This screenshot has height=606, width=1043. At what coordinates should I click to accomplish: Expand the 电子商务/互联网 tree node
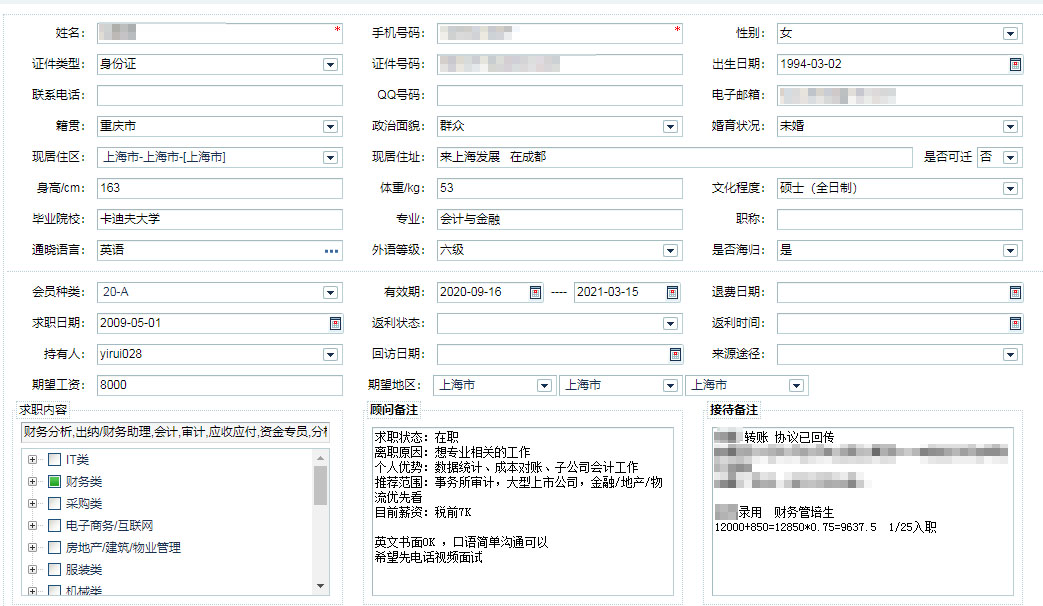click(x=32, y=526)
